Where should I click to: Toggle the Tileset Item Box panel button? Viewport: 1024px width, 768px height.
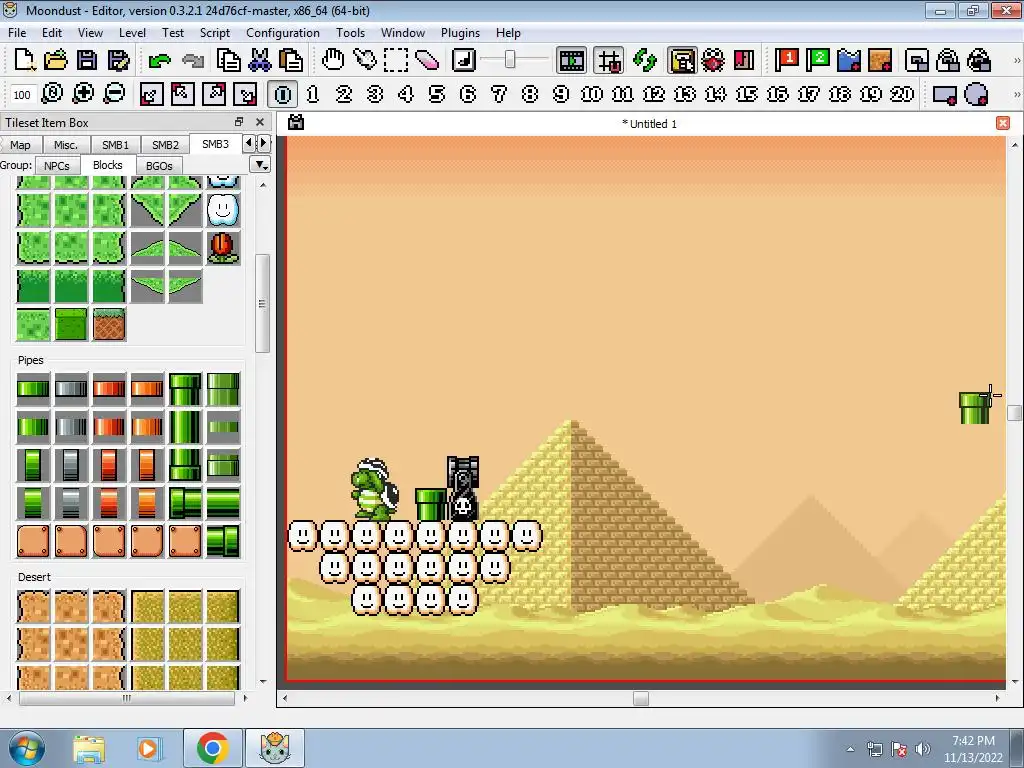click(682, 61)
